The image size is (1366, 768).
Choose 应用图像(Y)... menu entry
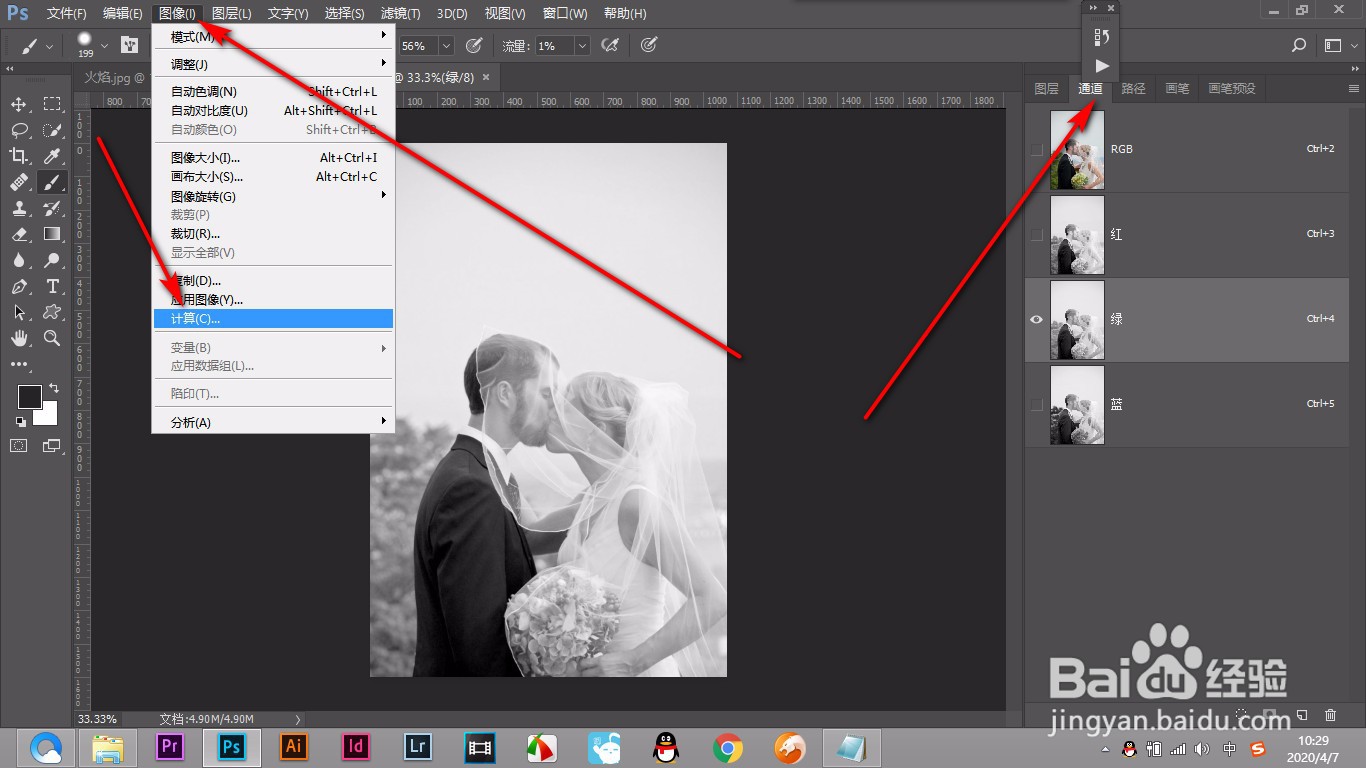pyautogui.click(x=274, y=300)
